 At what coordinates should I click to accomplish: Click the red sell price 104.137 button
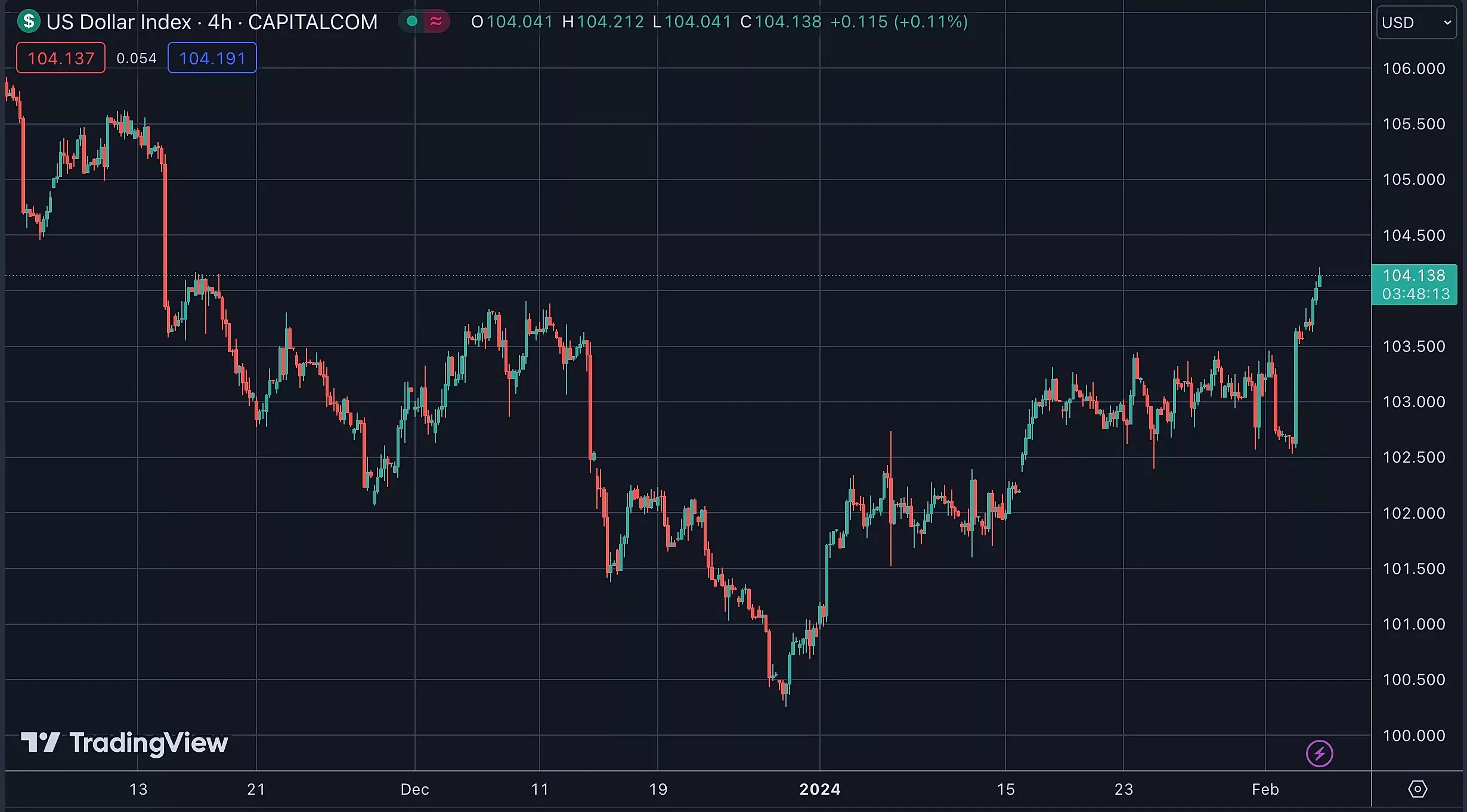click(x=61, y=58)
